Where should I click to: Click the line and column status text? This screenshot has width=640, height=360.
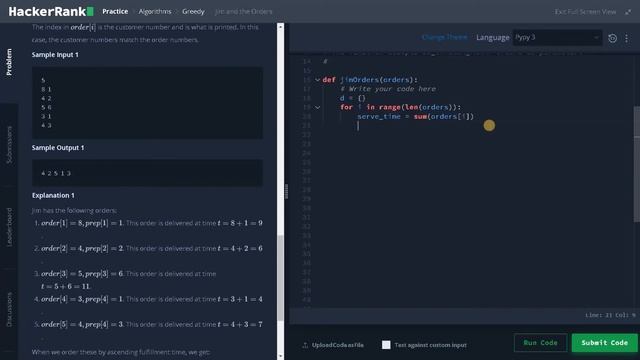pyautogui.click(x=610, y=315)
